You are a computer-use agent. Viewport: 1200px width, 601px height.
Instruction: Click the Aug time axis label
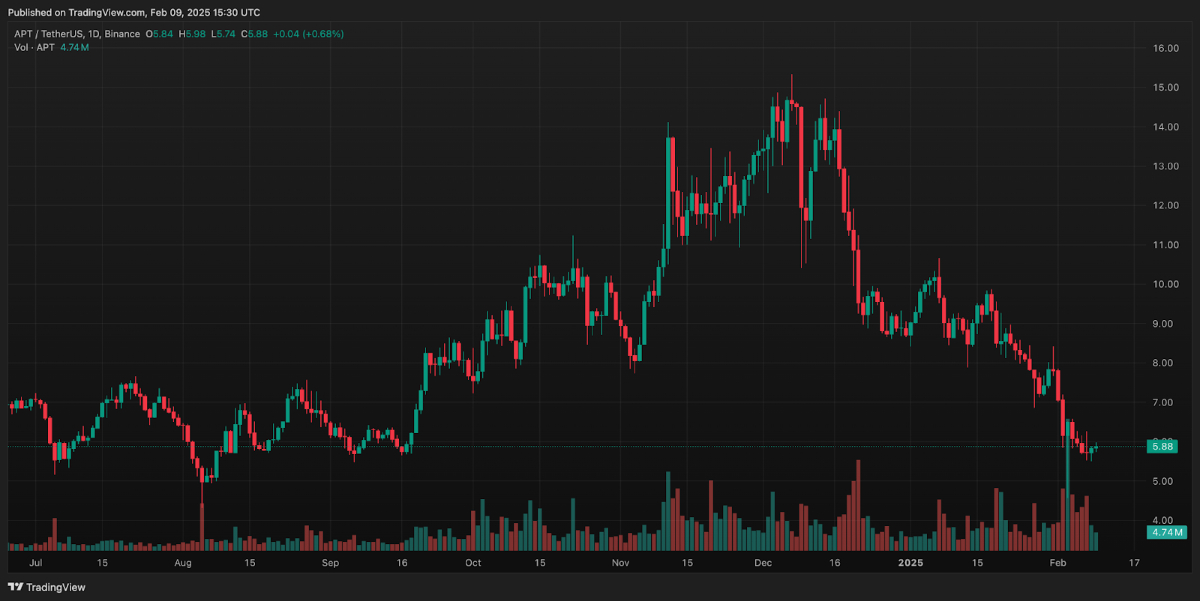click(182, 563)
